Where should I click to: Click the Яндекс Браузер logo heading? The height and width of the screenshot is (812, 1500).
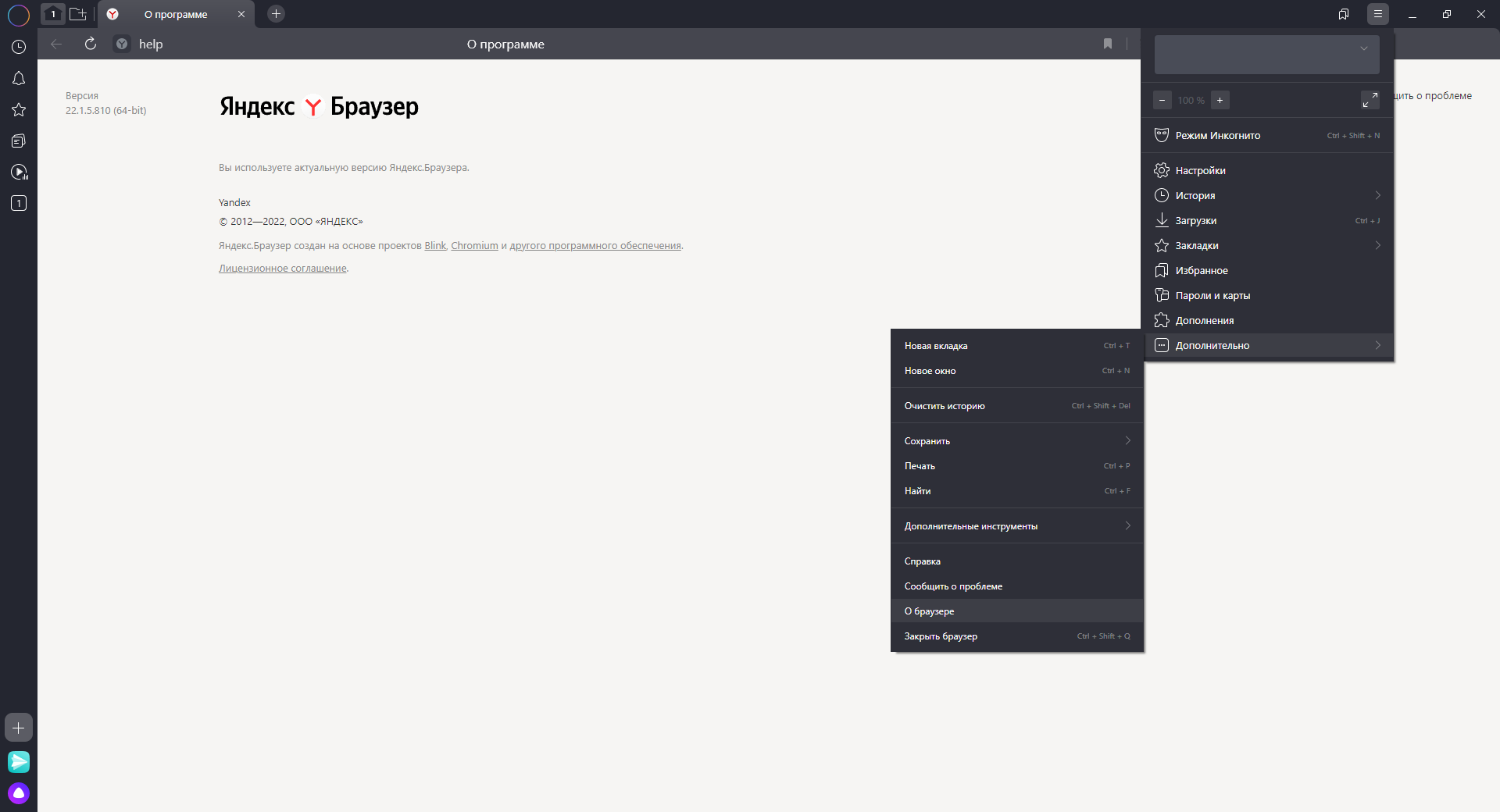[x=319, y=106]
